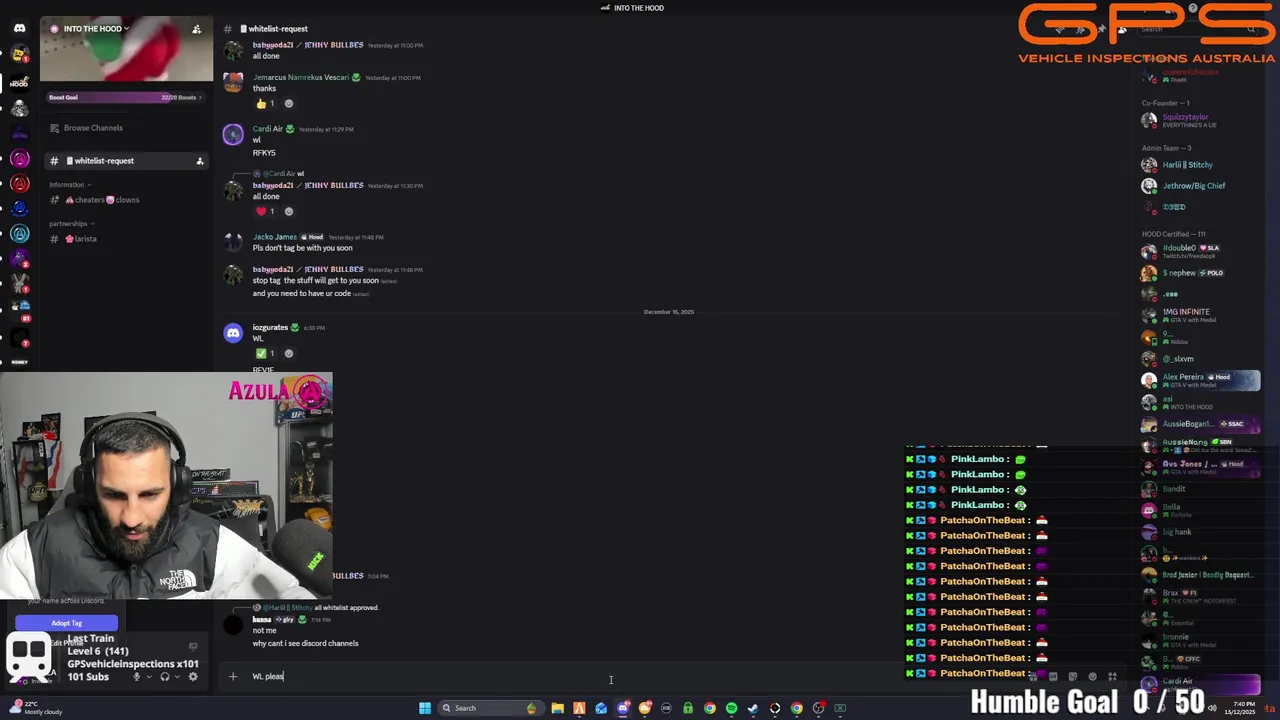Open Jethrow/Big Chief member entry

pos(1199,186)
